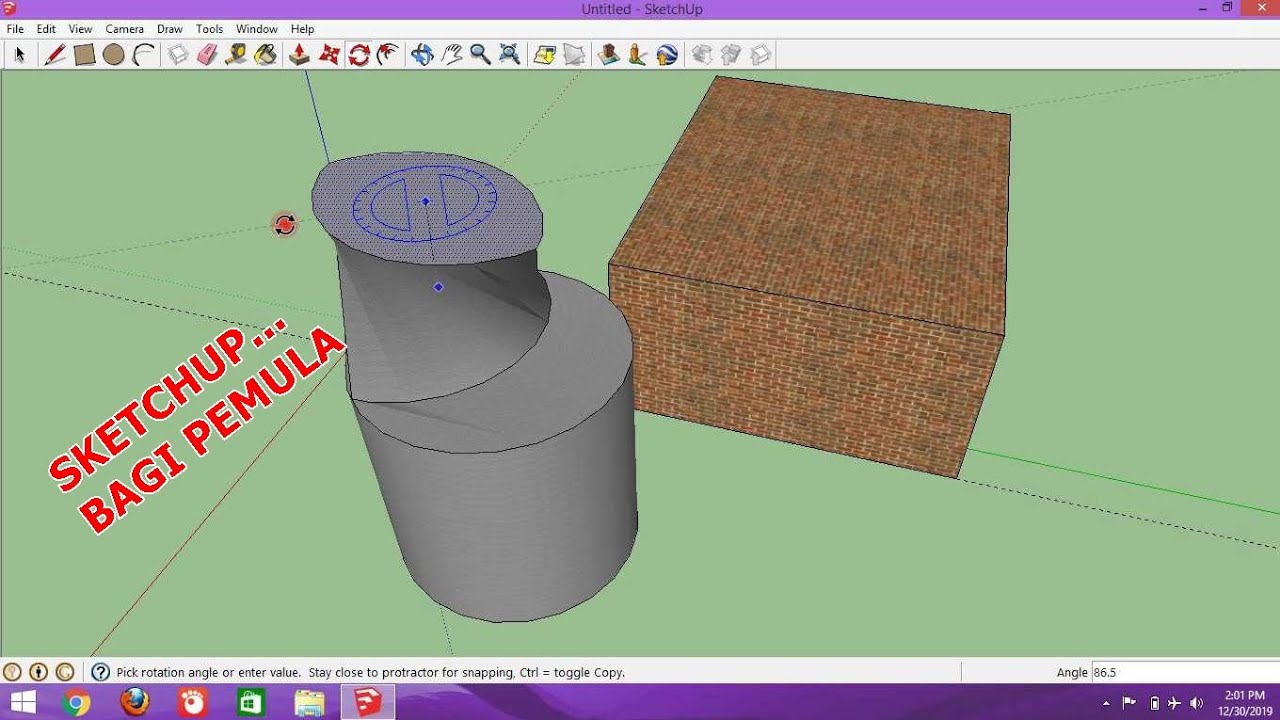Screen dimensions: 1280x720
Task: Click the Rotate tool icon
Action: [359, 54]
